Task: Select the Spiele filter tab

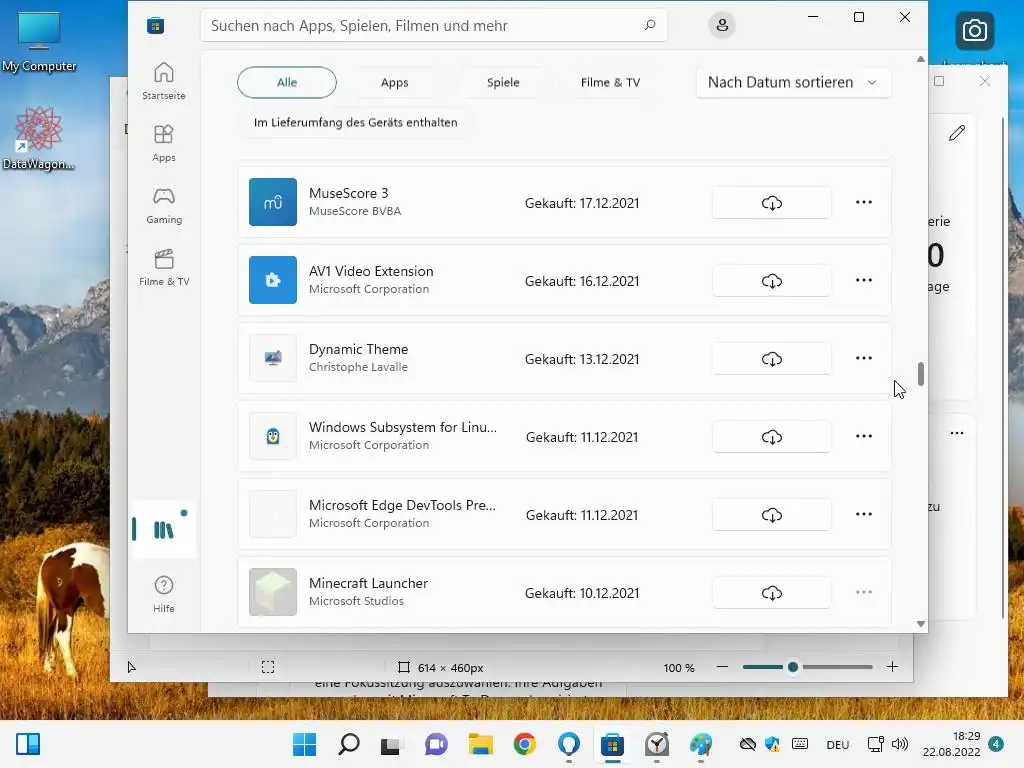Action: 503,82
